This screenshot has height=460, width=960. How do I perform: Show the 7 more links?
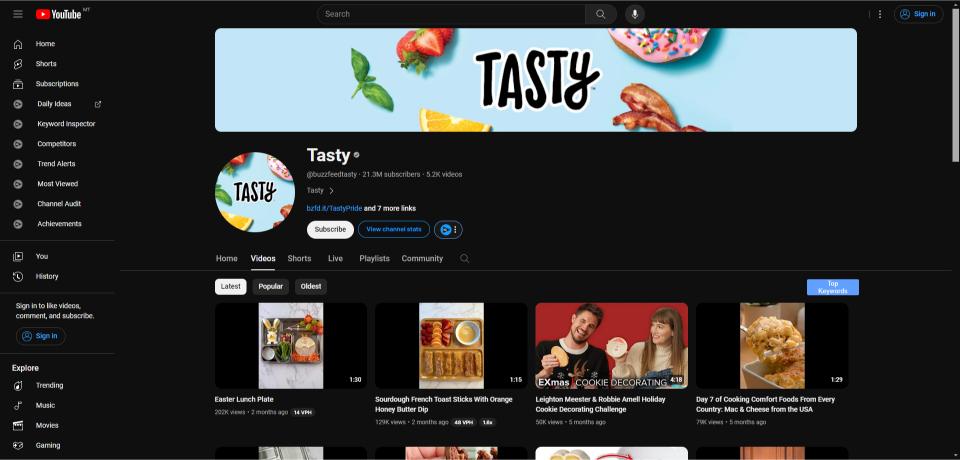tap(390, 209)
